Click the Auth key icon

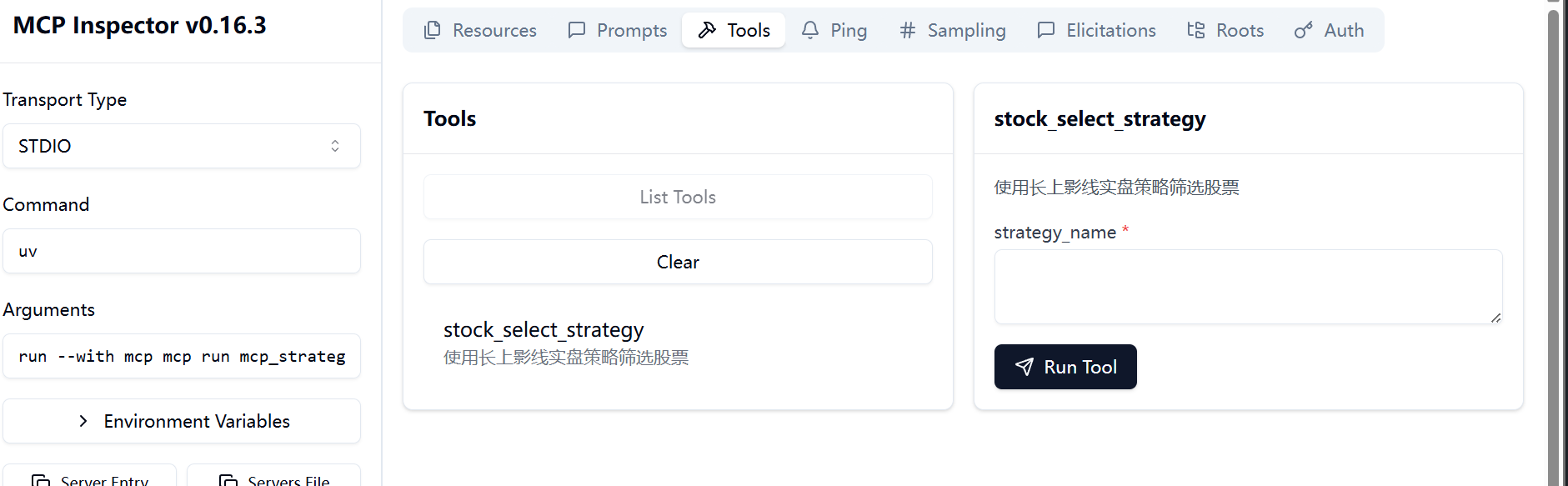1303,30
